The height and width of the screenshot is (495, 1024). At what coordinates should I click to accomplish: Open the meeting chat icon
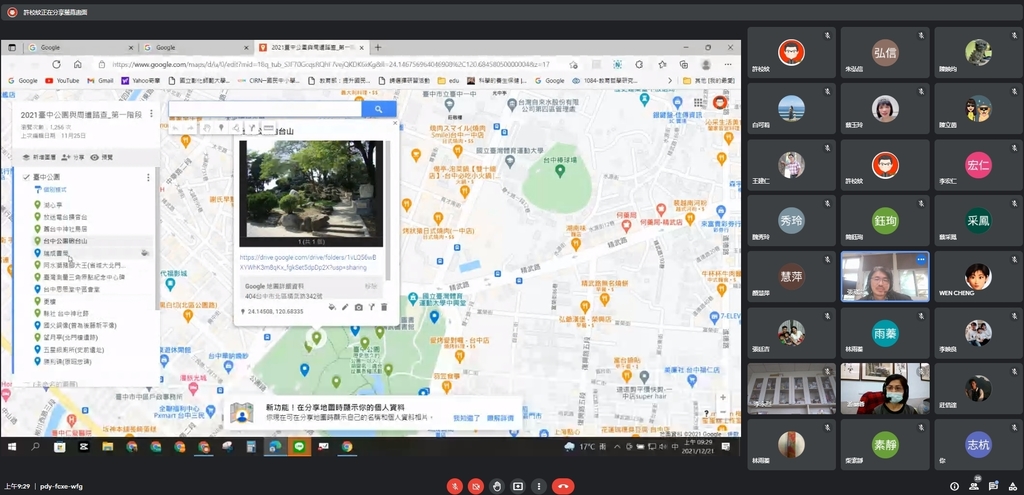pos(993,486)
